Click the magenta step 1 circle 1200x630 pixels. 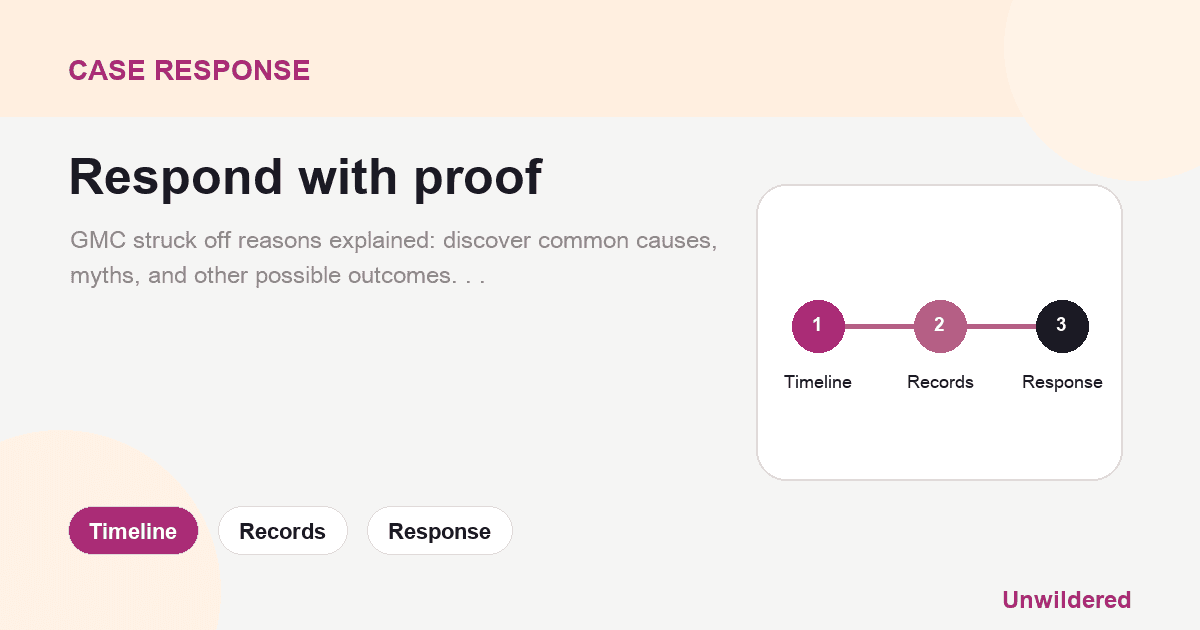coord(818,326)
